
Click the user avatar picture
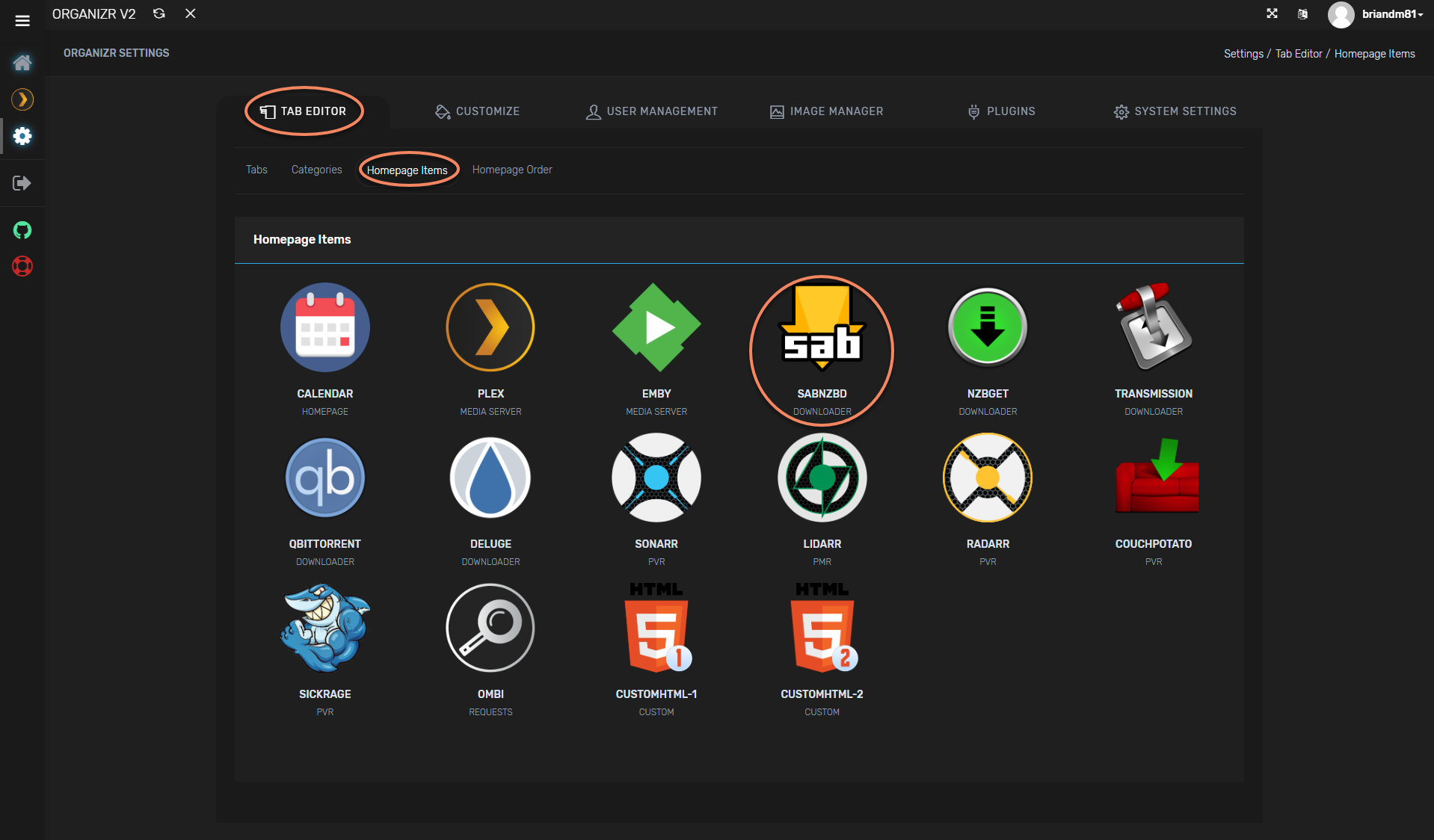pos(1341,15)
